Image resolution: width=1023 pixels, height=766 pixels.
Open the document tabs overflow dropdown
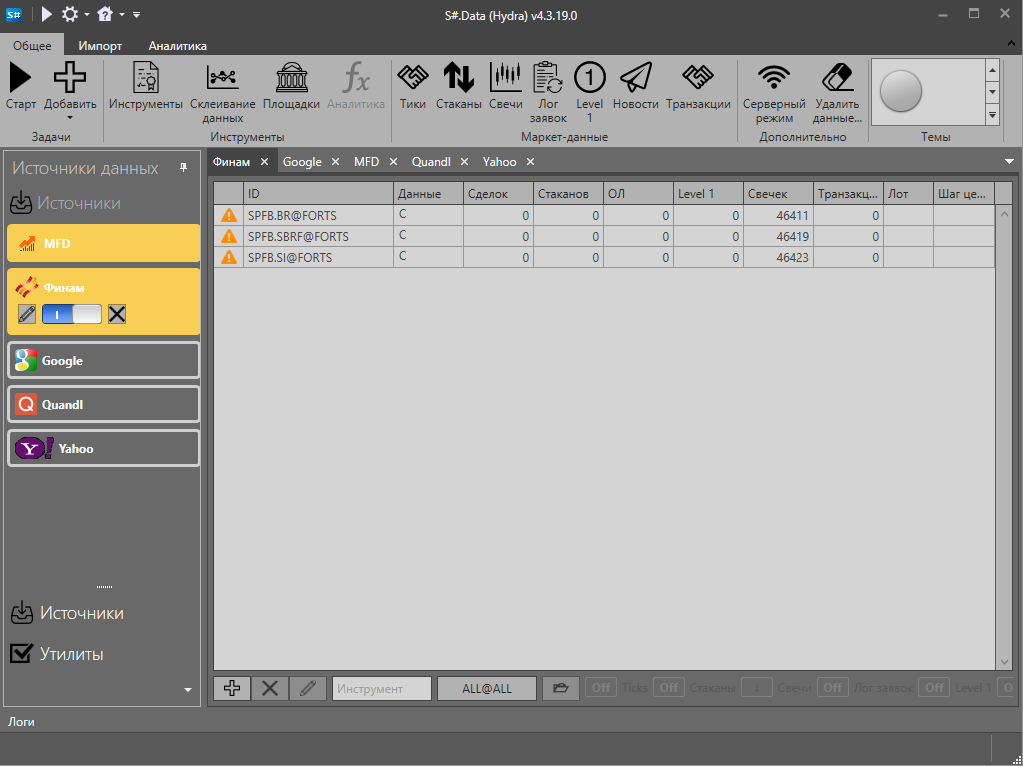(1009, 162)
